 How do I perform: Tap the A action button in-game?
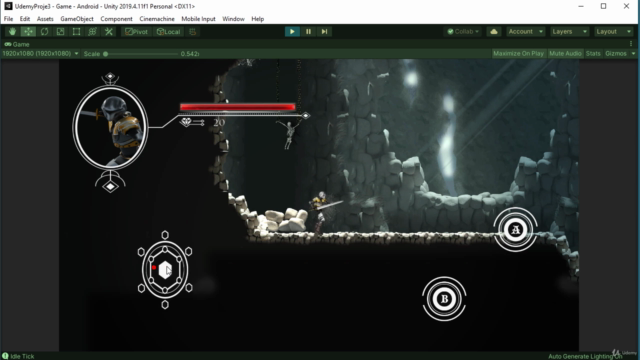[x=516, y=229]
